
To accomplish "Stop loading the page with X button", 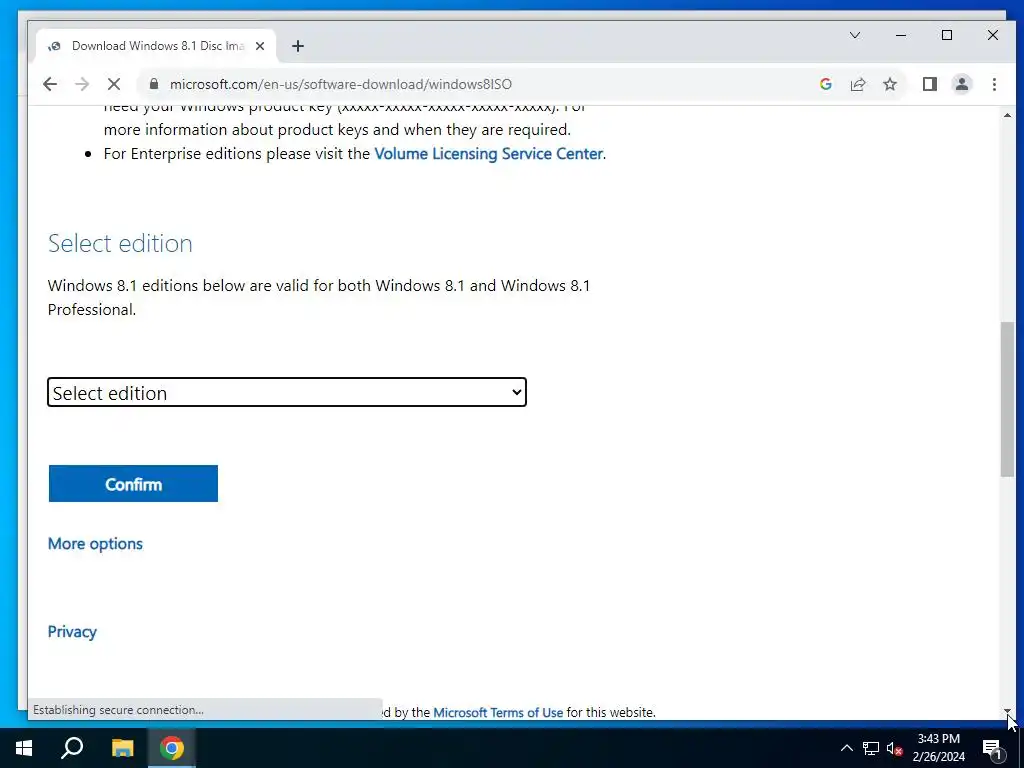I will [x=114, y=84].
